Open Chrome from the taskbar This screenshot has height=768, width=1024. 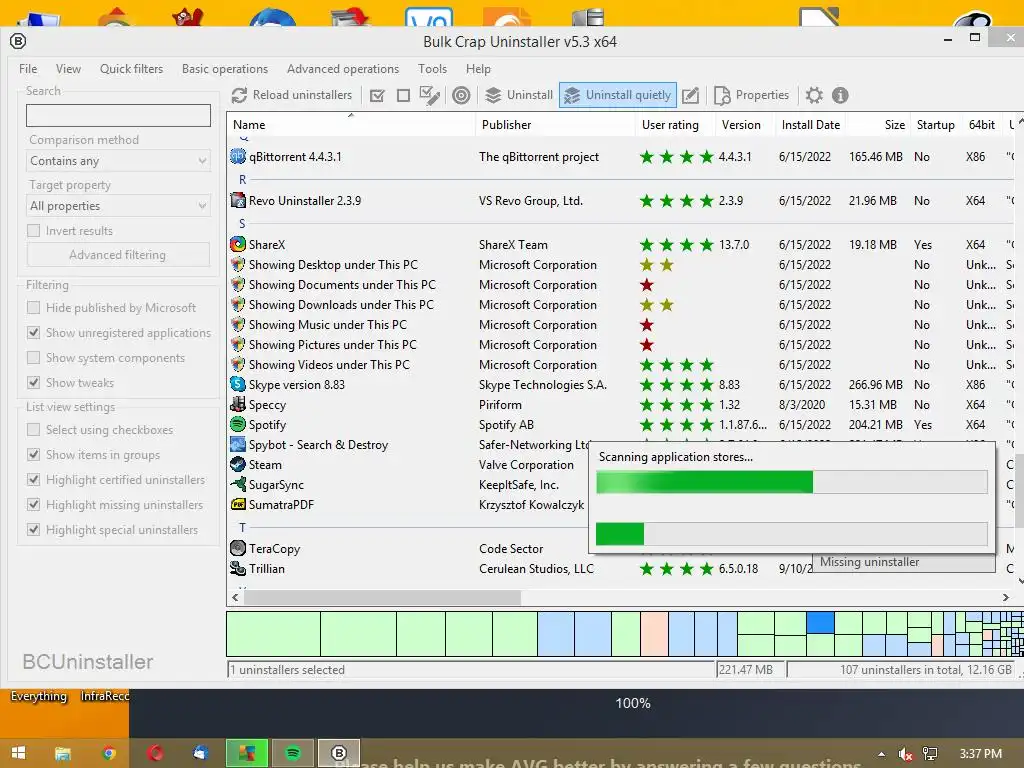109,753
